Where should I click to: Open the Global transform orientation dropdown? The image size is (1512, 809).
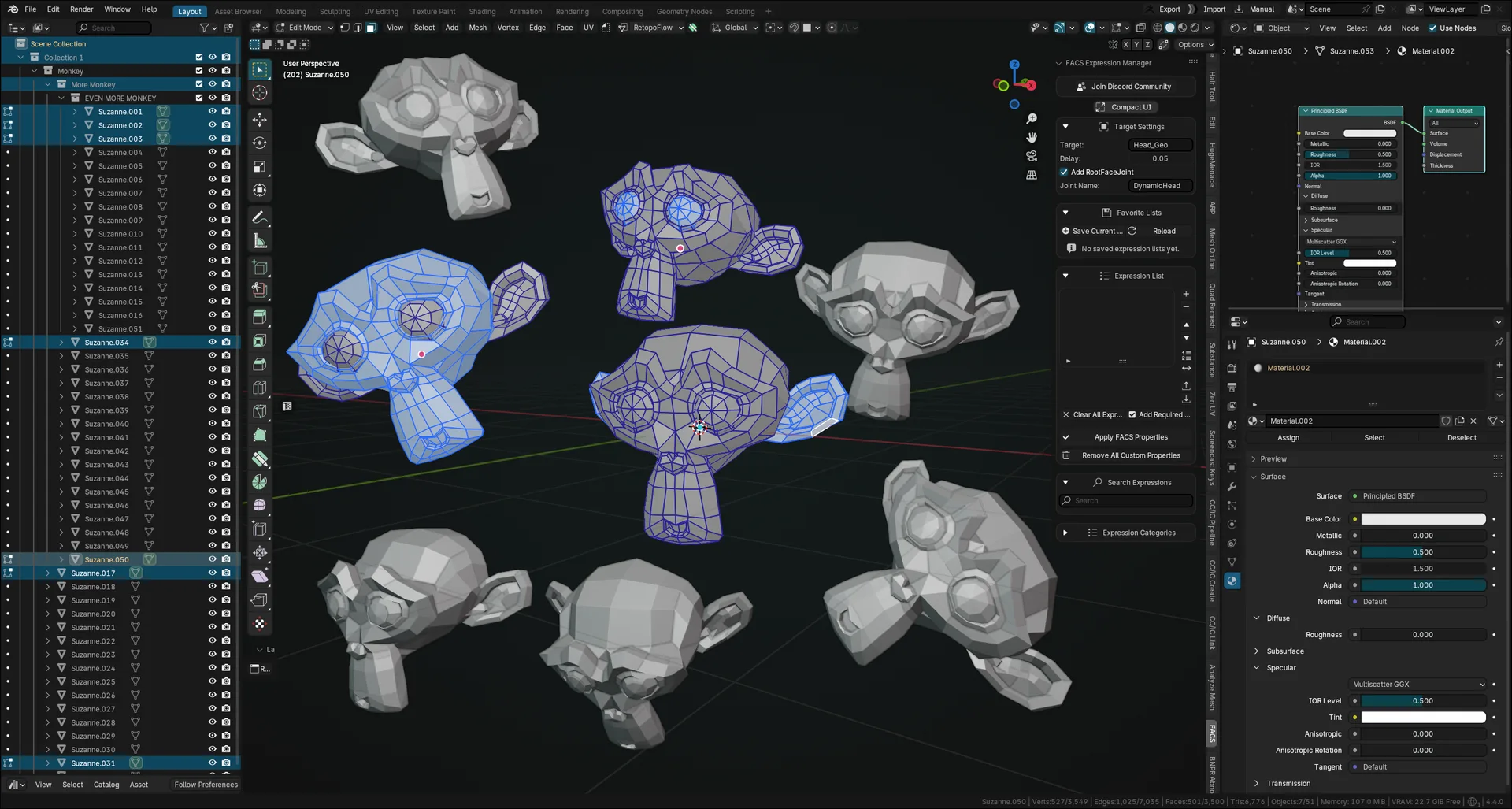pos(735,28)
